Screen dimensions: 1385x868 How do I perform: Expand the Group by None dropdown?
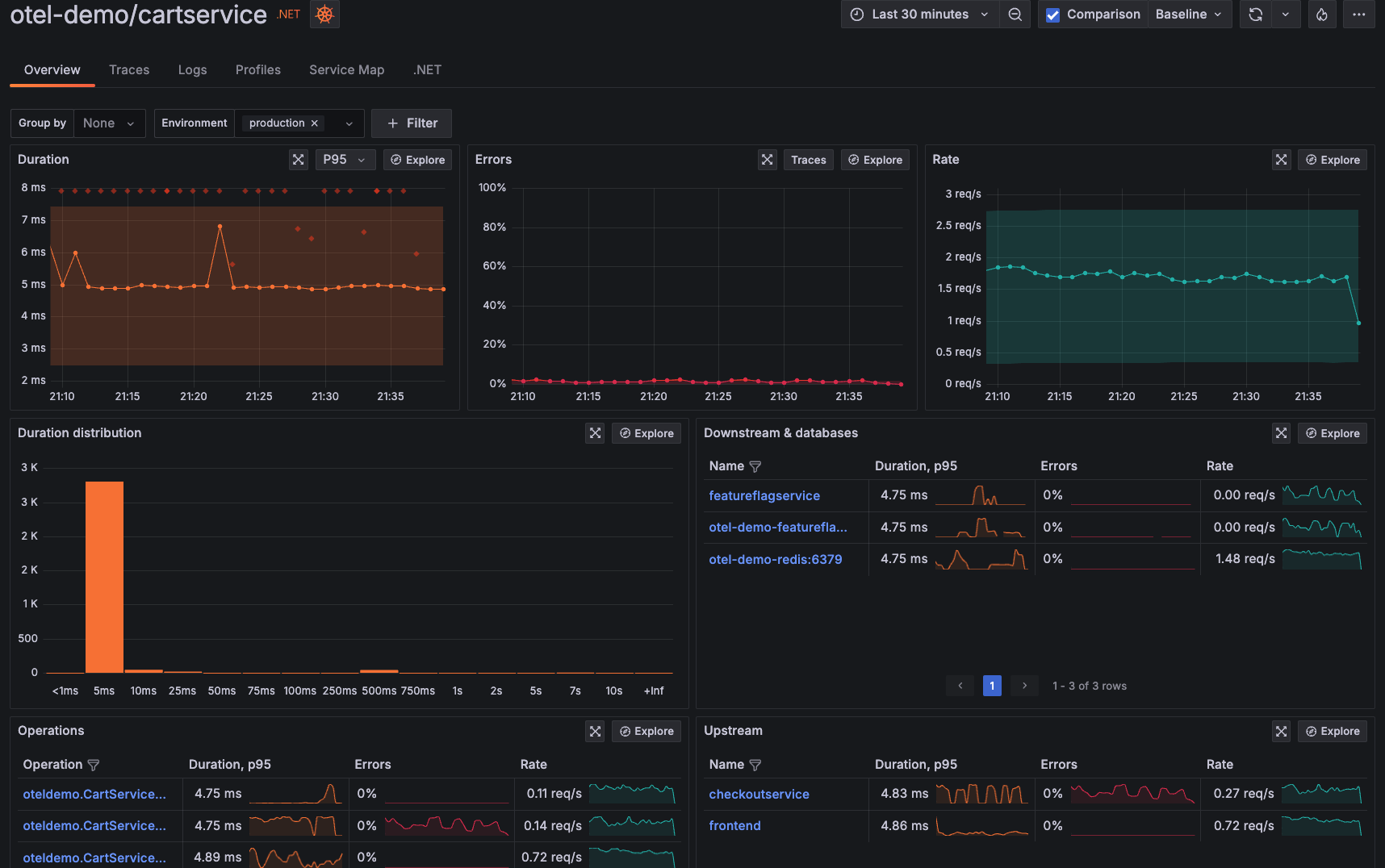pos(109,123)
